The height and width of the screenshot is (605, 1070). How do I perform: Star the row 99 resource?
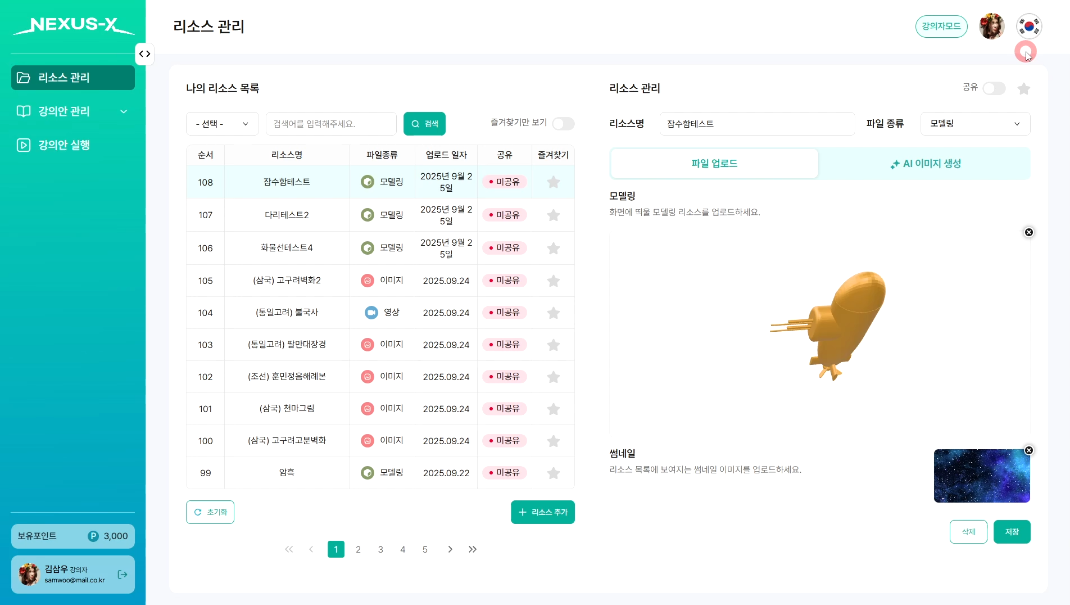pos(553,473)
